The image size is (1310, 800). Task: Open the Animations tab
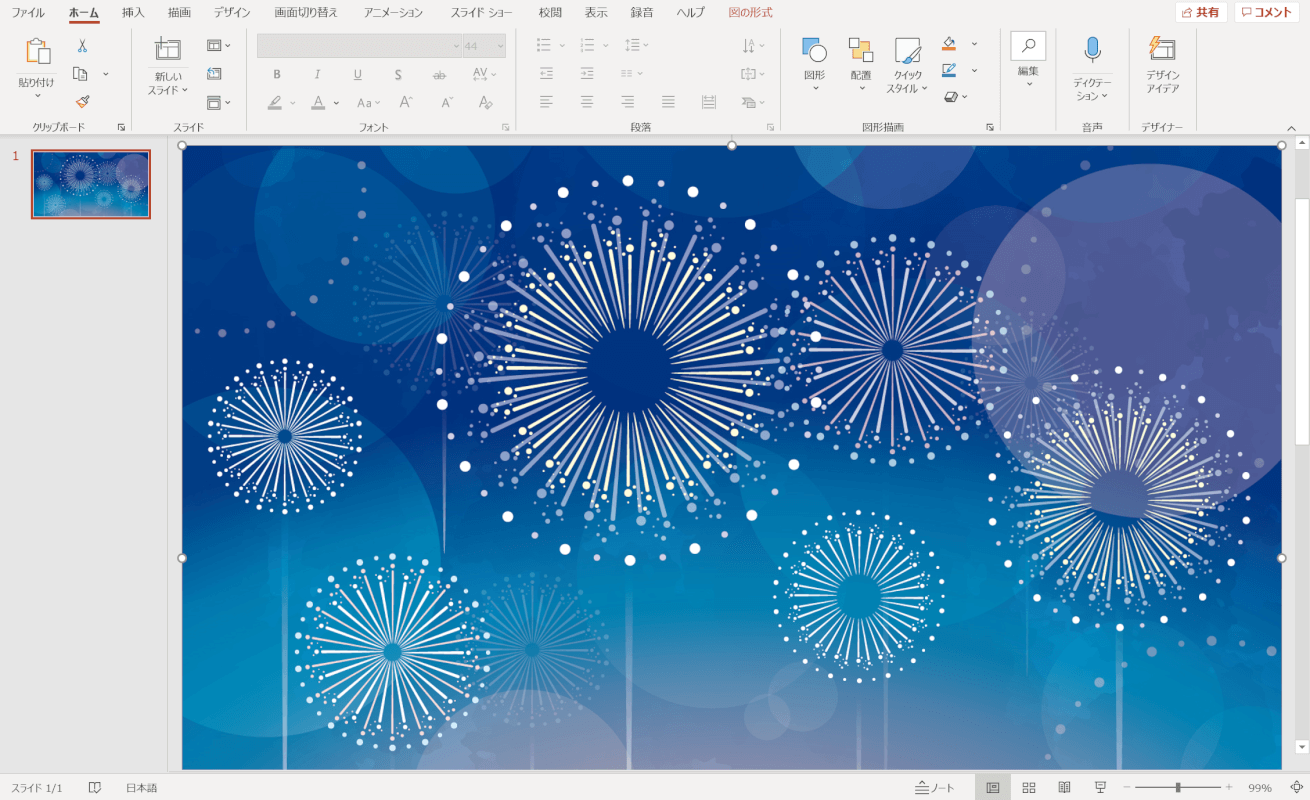tap(393, 13)
